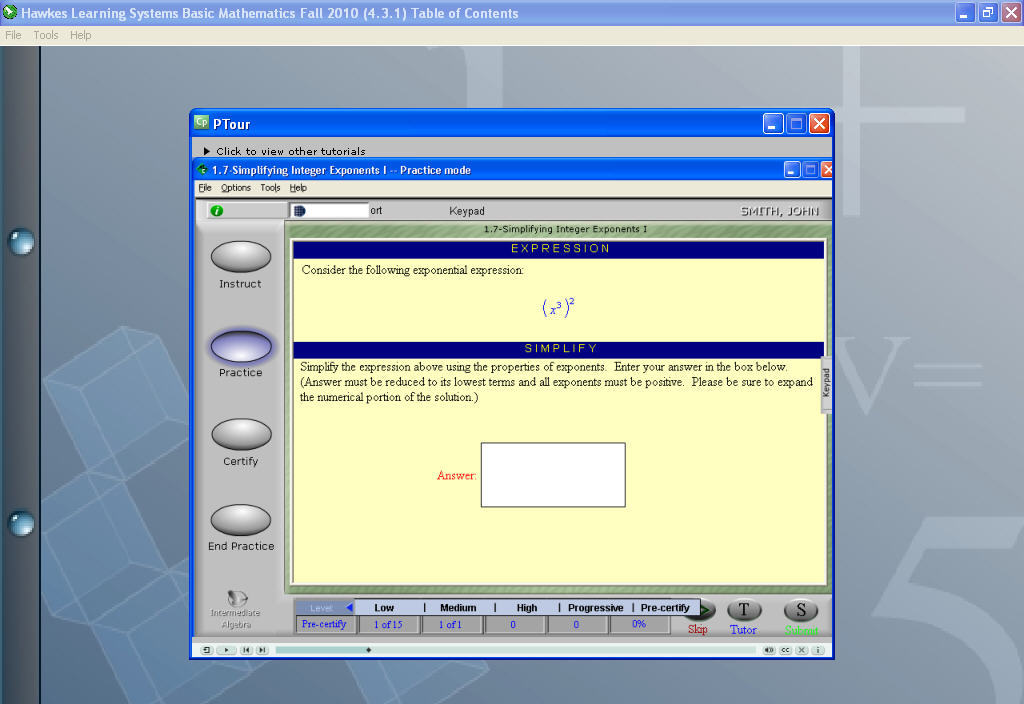Click the practice window title bar icon

click(x=202, y=170)
